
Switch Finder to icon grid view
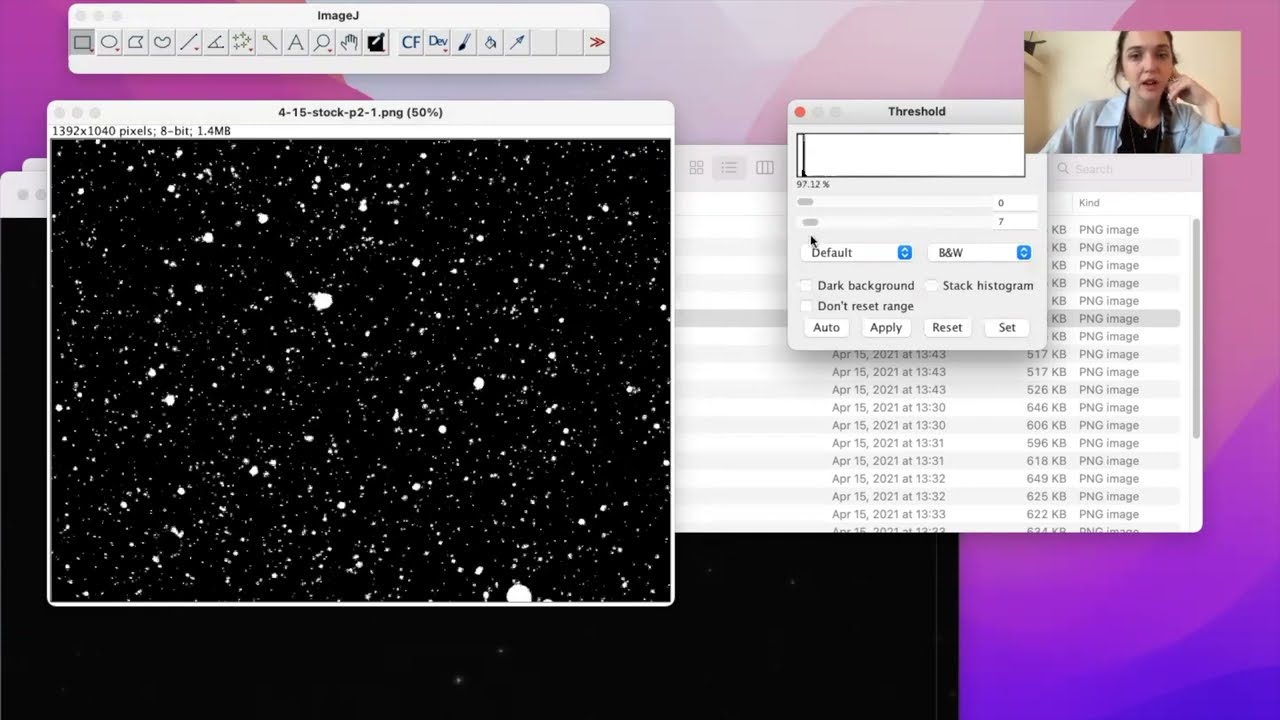point(697,168)
